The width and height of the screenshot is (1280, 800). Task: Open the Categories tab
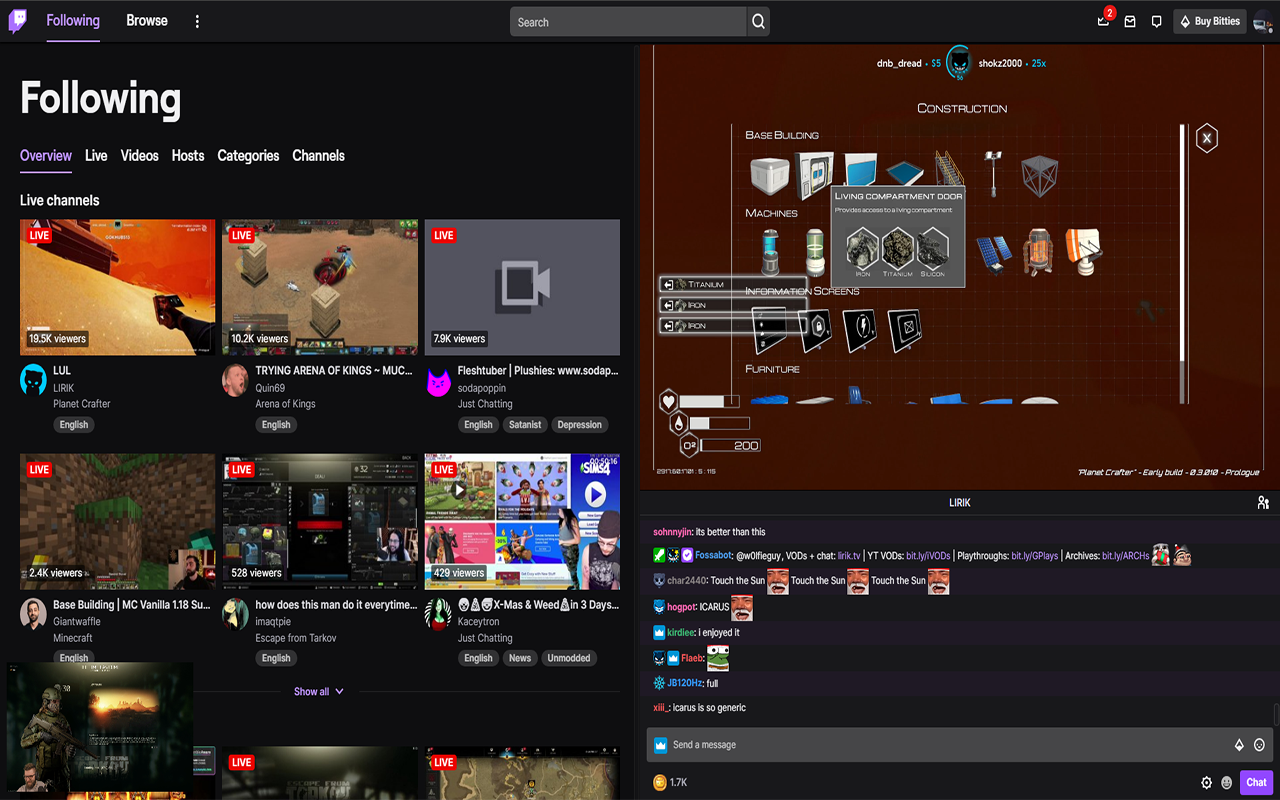(x=248, y=155)
